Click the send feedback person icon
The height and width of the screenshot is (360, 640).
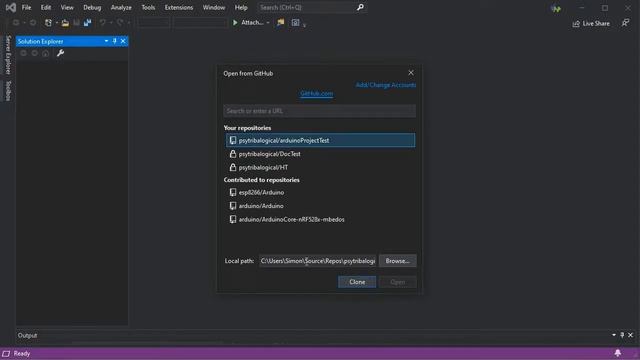coord(625,23)
